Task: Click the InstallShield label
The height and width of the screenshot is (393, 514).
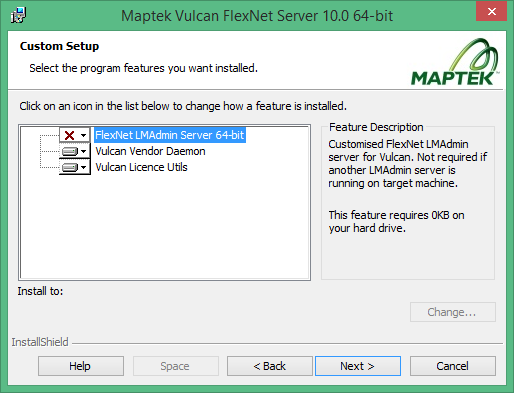Action: point(40,342)
